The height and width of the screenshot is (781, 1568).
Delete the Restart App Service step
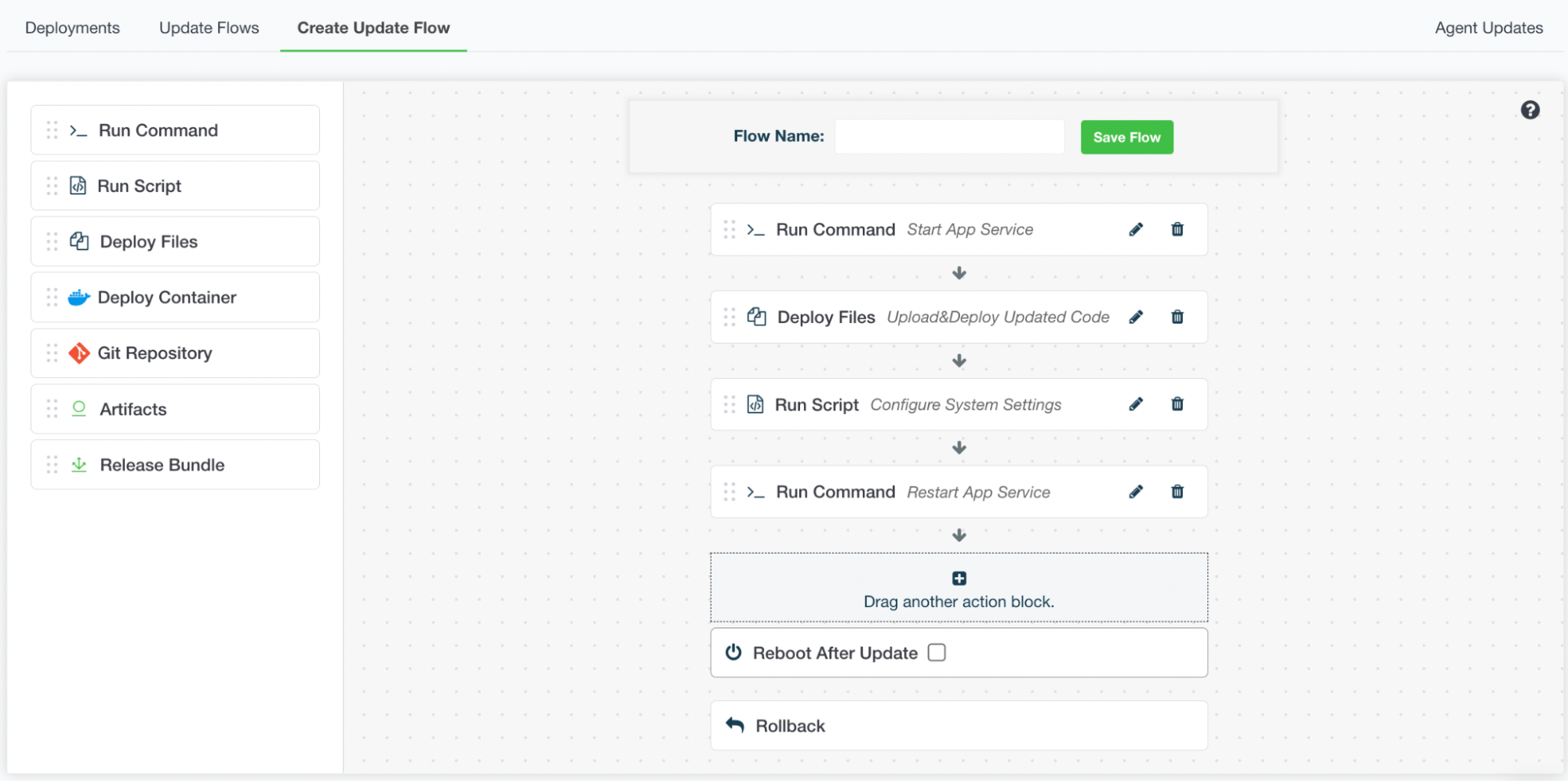click(x=1177, y=492)
